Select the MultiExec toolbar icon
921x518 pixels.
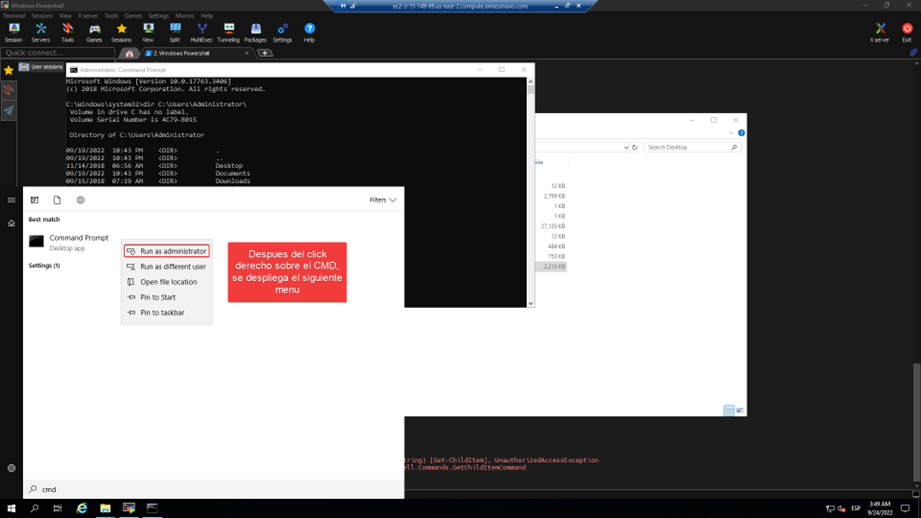click(x=201, y=33)
